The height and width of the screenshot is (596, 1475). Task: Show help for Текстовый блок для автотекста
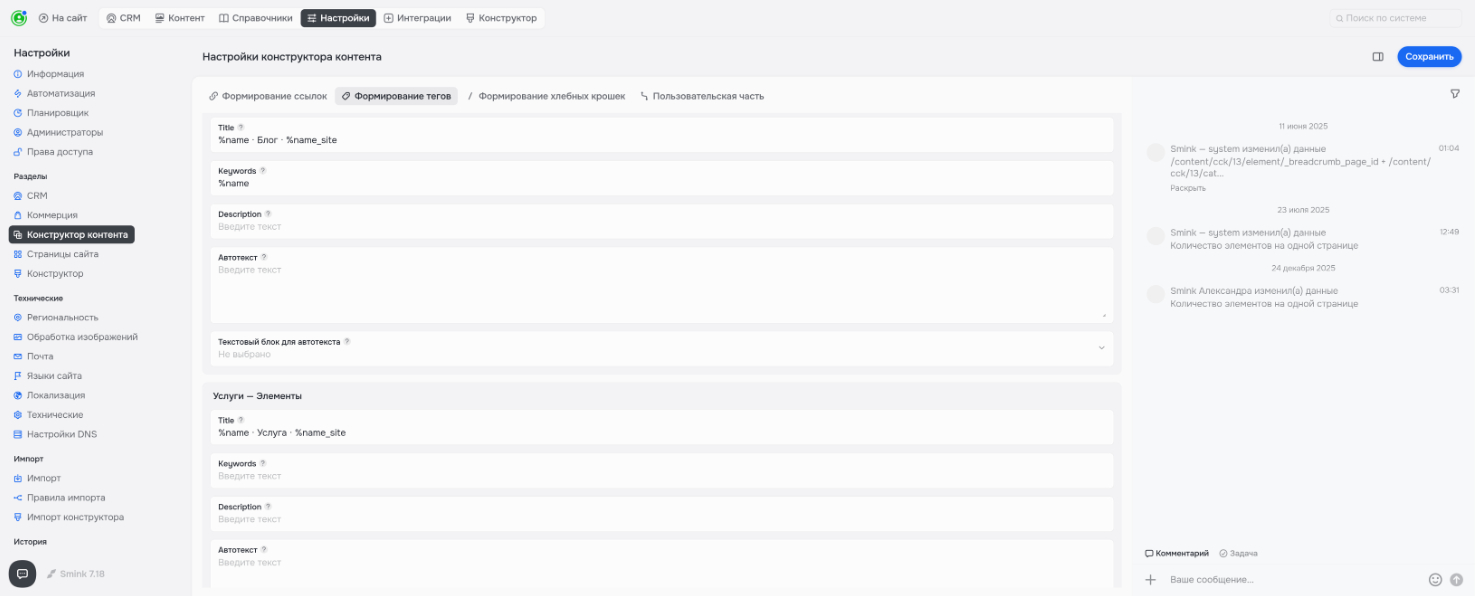tap(347, 341)
